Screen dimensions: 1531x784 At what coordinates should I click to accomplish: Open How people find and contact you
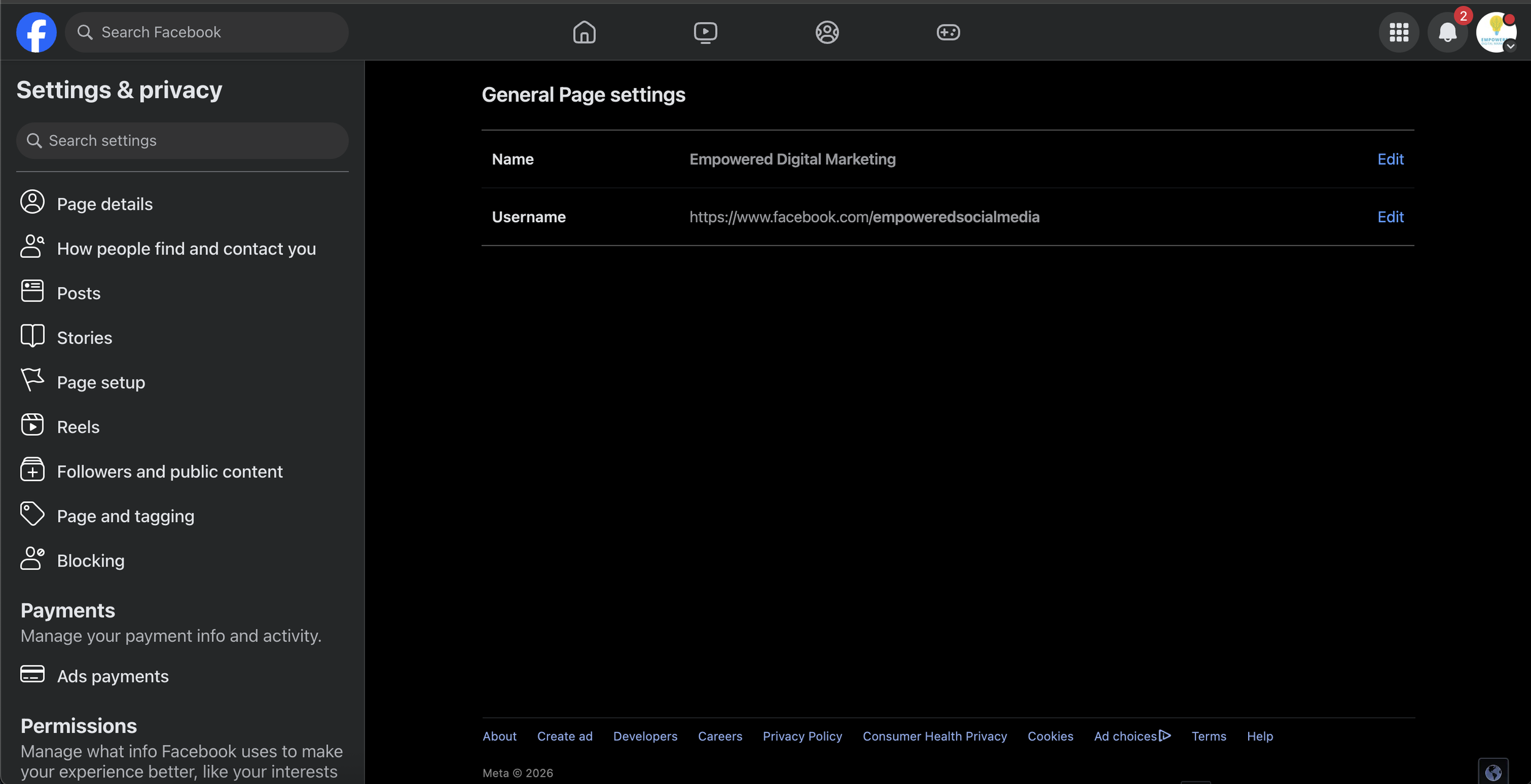tap(186, 248)
